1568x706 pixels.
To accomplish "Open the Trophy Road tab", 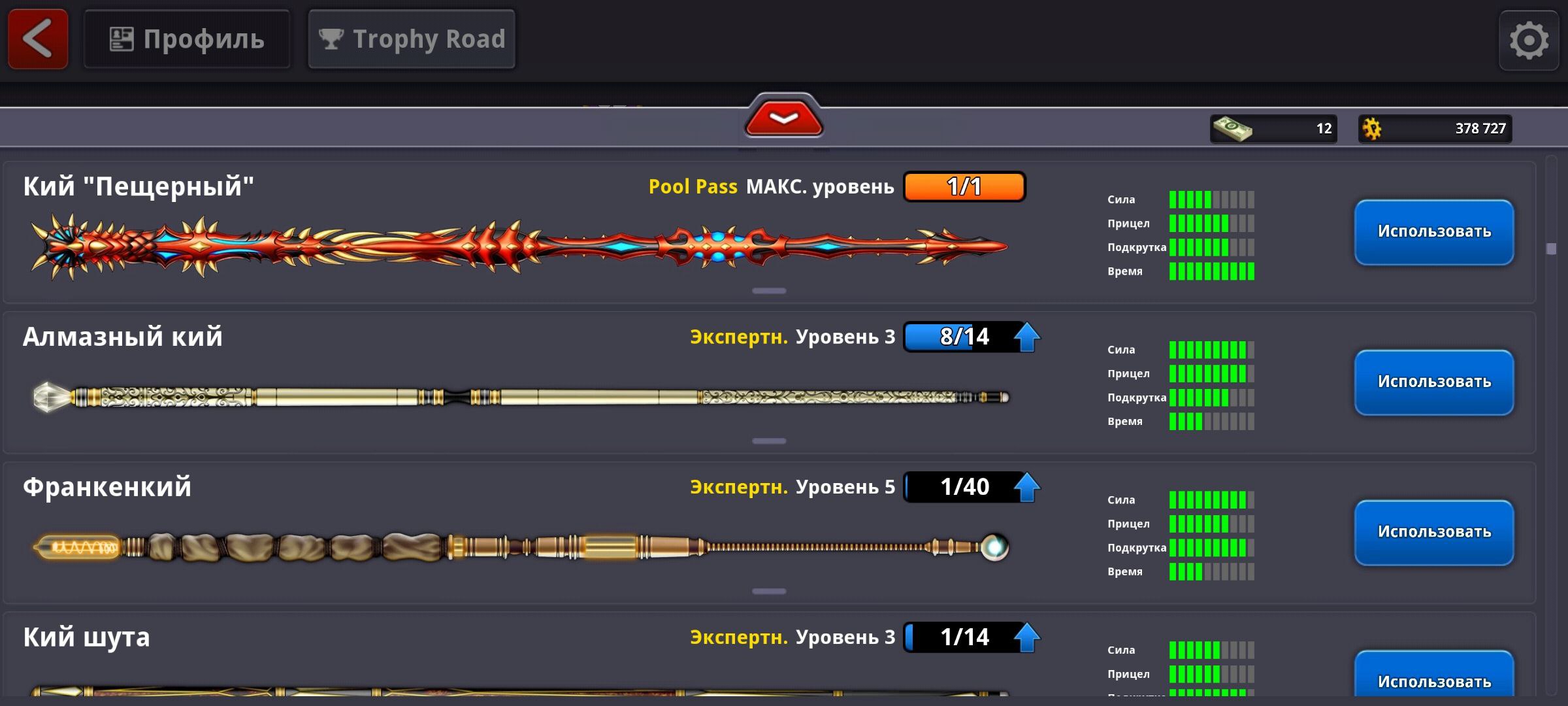I will click(412, 39).
